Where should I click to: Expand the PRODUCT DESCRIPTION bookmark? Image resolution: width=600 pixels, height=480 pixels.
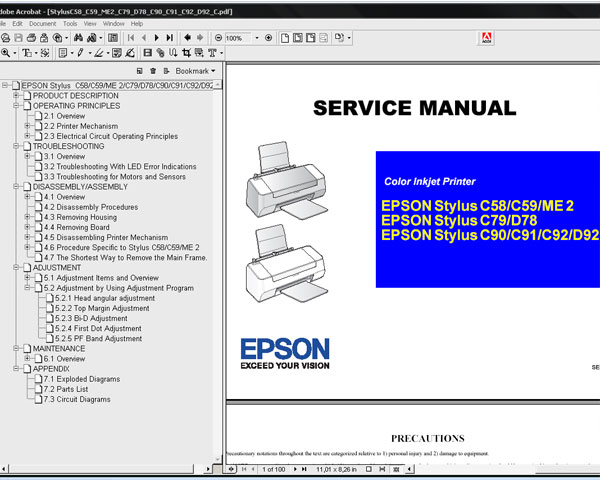coord(16,95)
